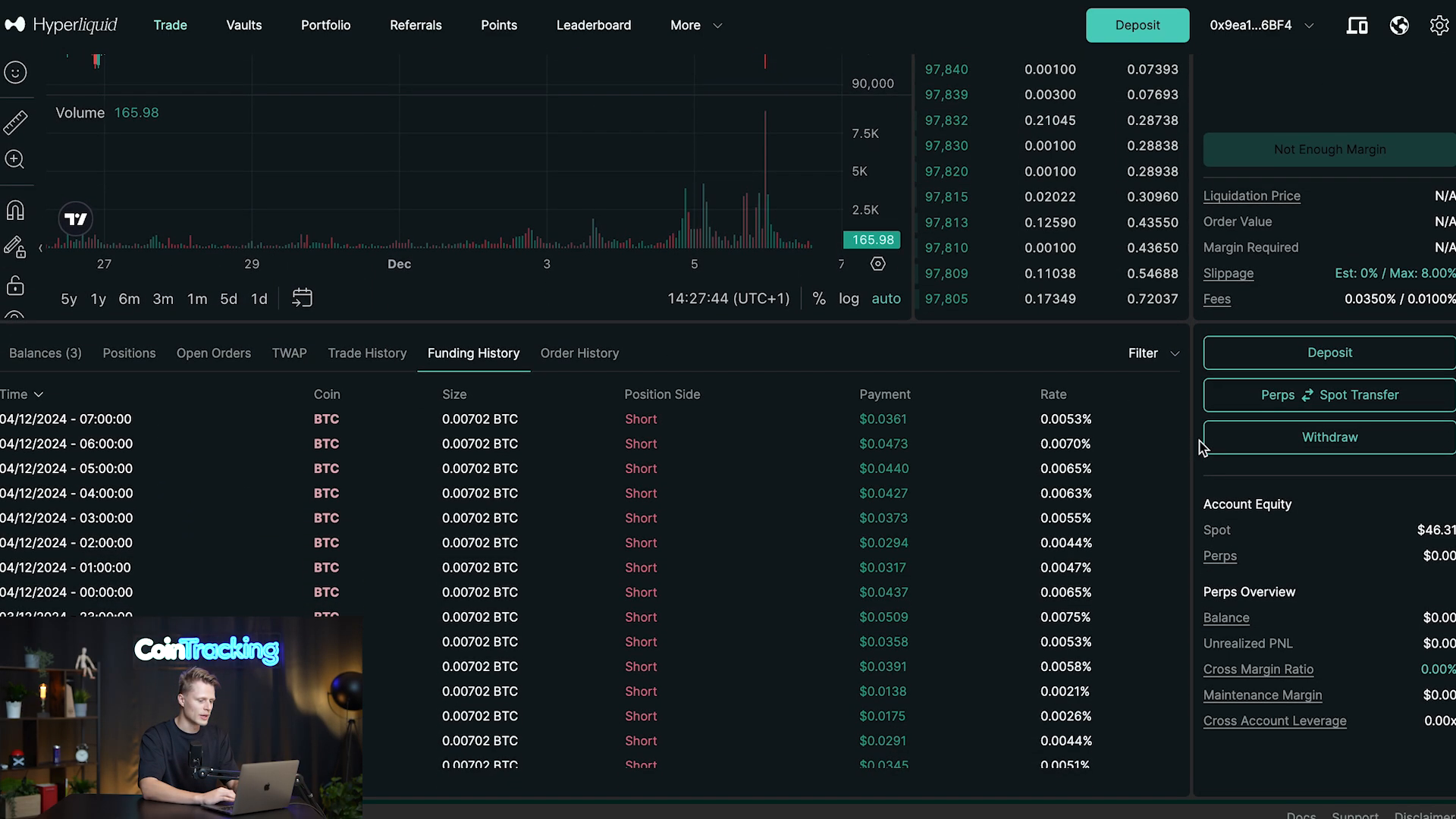Expand the More menu dropdown
1456x819 pixels.
695,25
